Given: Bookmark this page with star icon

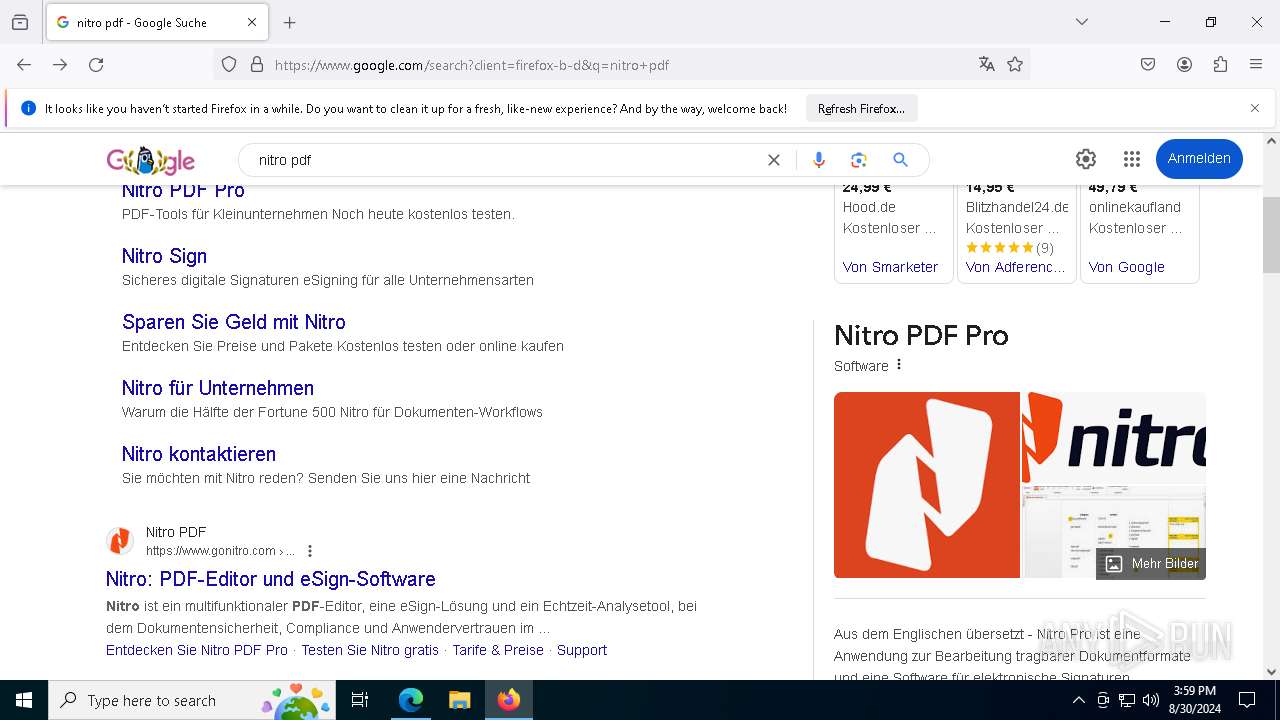Looking at the screenshot, I should click(1015, 65).
